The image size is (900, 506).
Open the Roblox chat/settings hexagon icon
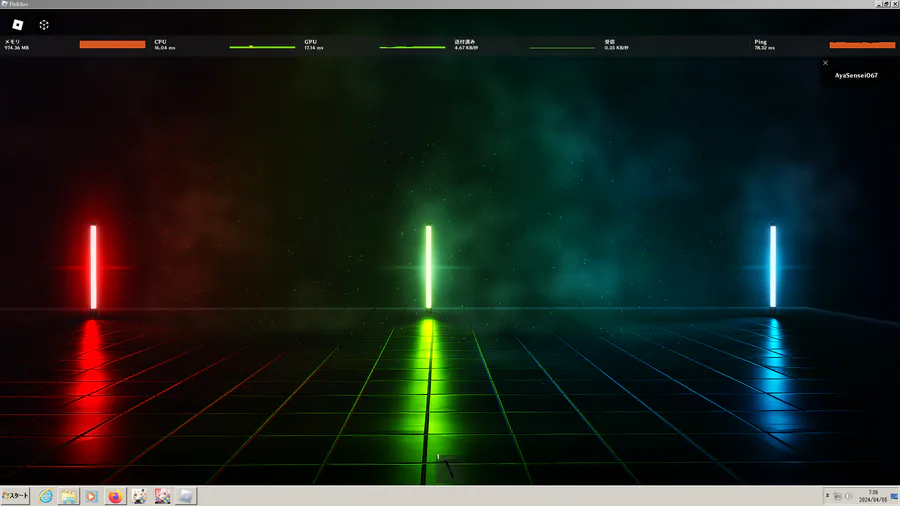coord(44,25)
